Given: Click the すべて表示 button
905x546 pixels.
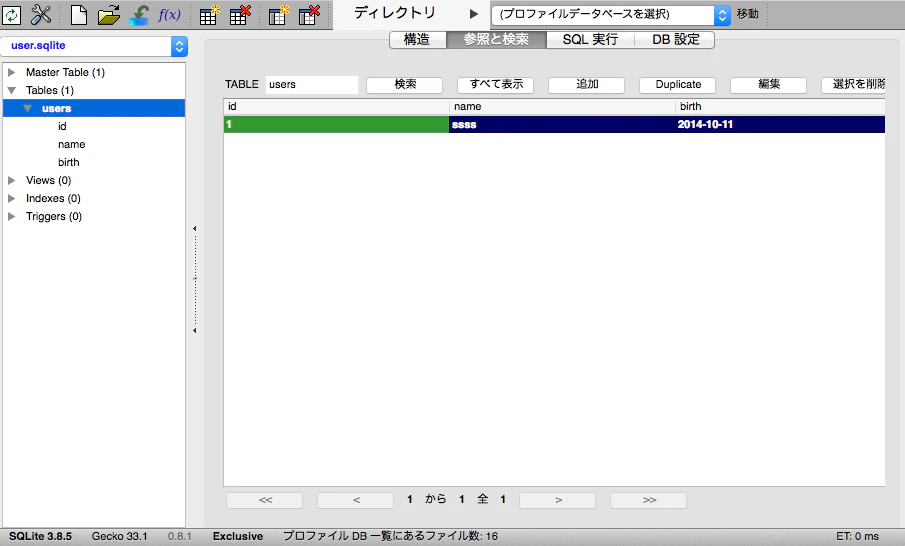Looking at the screenshot, I should point(495,84).
